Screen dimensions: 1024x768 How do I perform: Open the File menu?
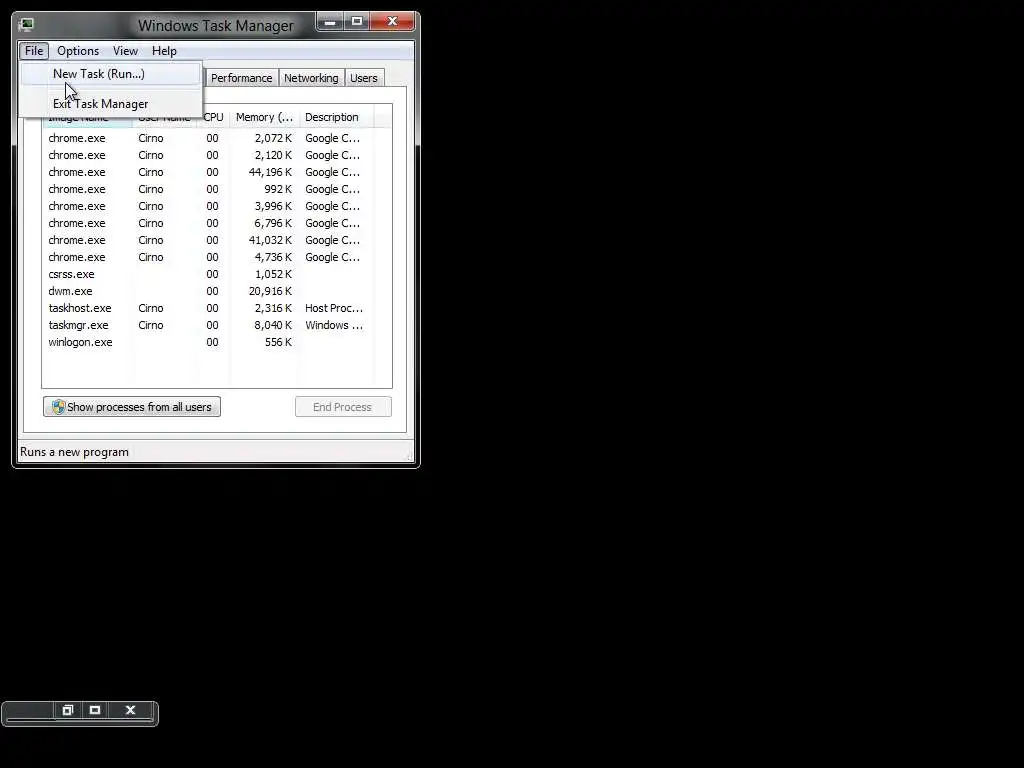(34, 51)
